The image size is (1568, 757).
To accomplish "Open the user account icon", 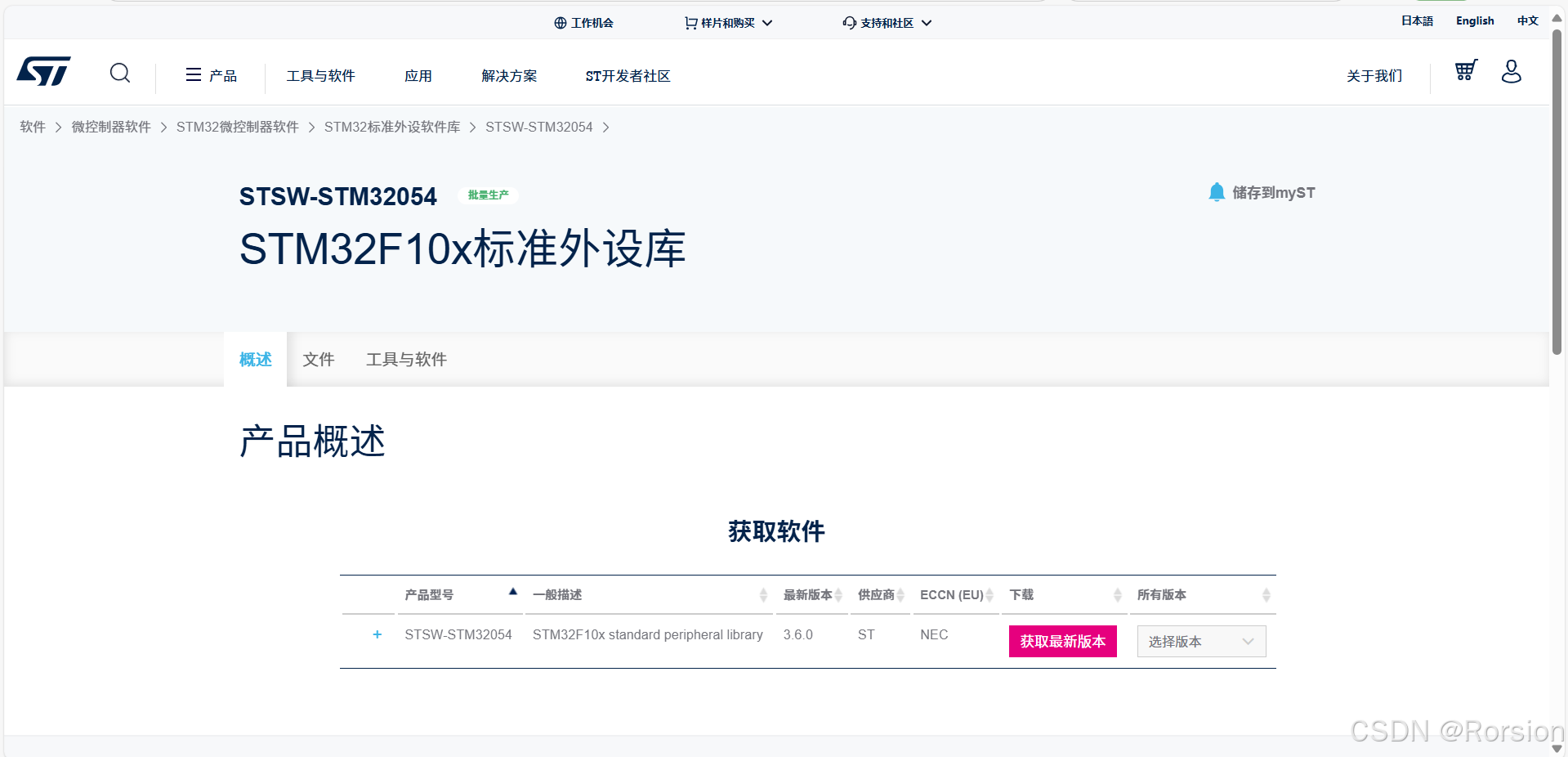I will click(x=1512, y=71).
